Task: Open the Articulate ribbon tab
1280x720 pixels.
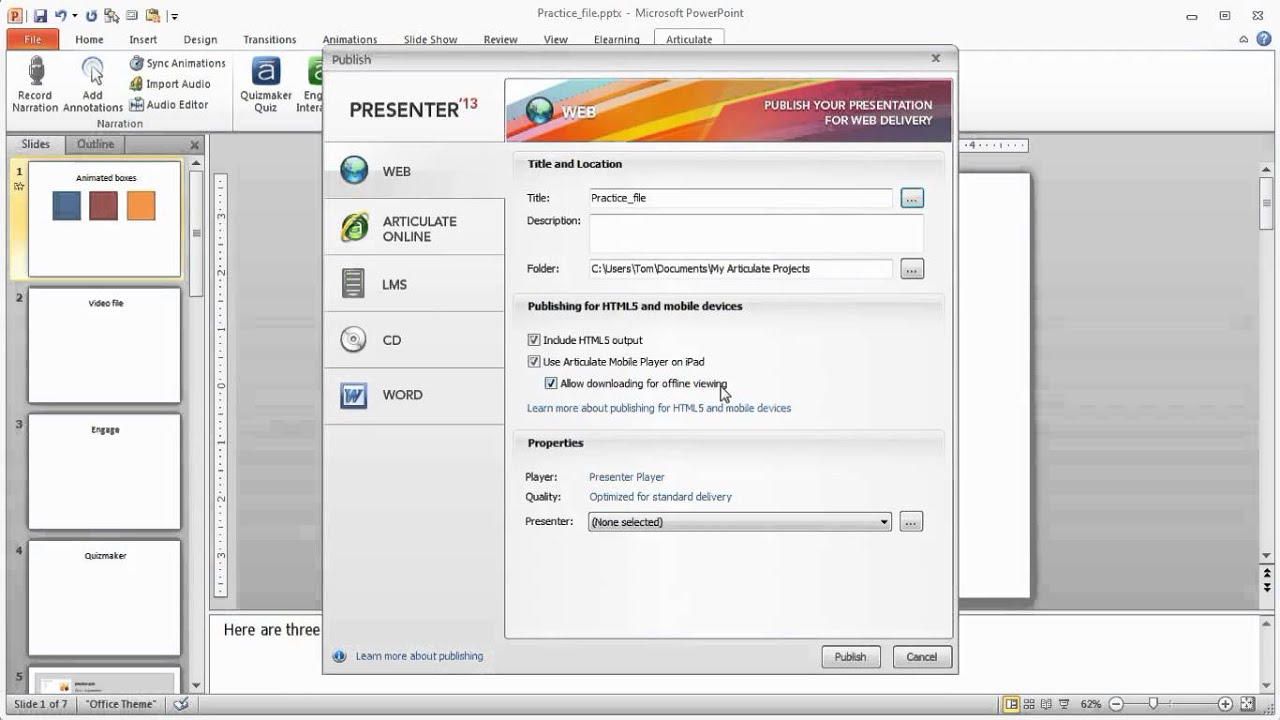Action: click(689, 39)
